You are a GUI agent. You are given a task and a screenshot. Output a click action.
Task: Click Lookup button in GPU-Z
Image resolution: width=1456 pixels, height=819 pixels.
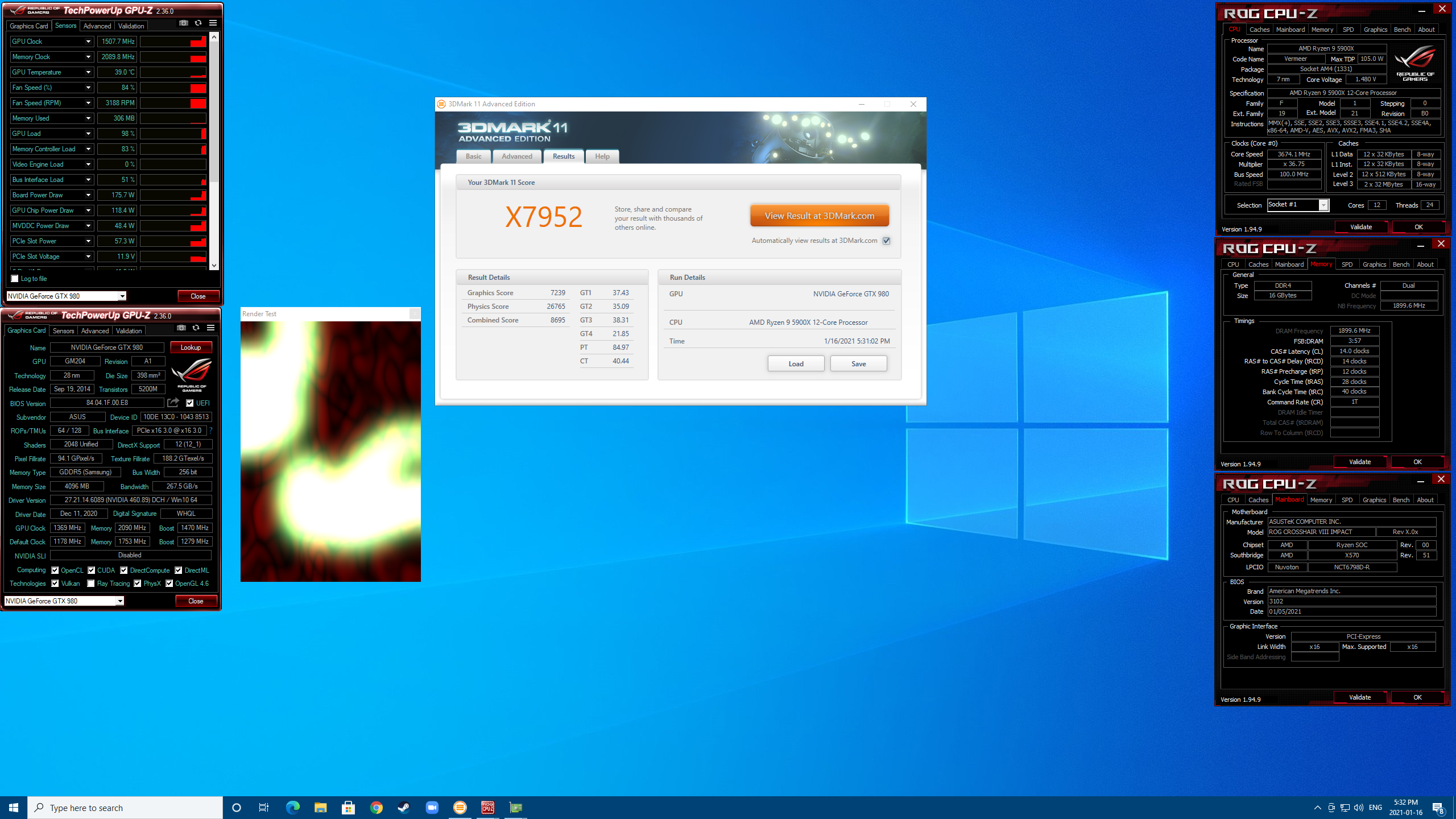[191, 348]
